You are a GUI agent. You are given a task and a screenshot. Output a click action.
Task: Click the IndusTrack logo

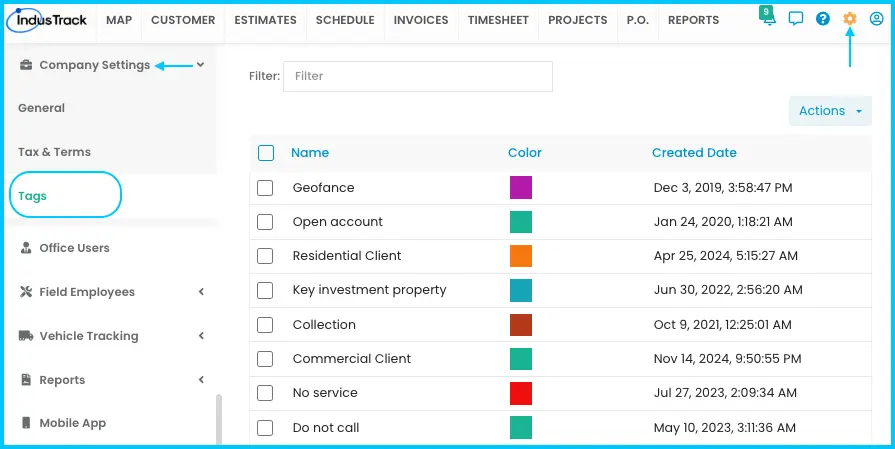[x=47, y=21]
